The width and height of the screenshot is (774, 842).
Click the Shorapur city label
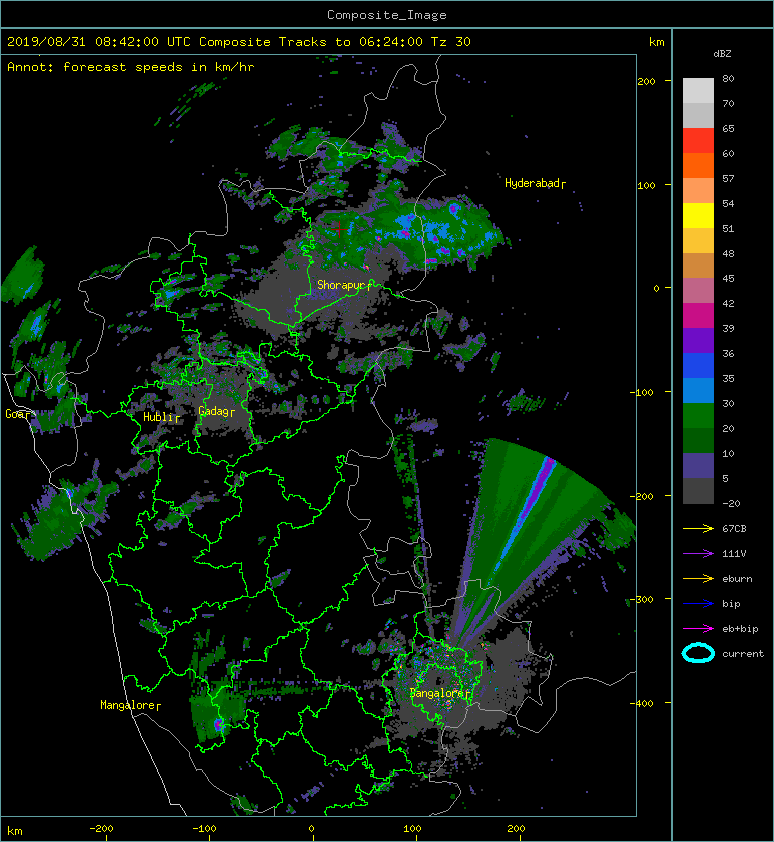tap(344, 285)
